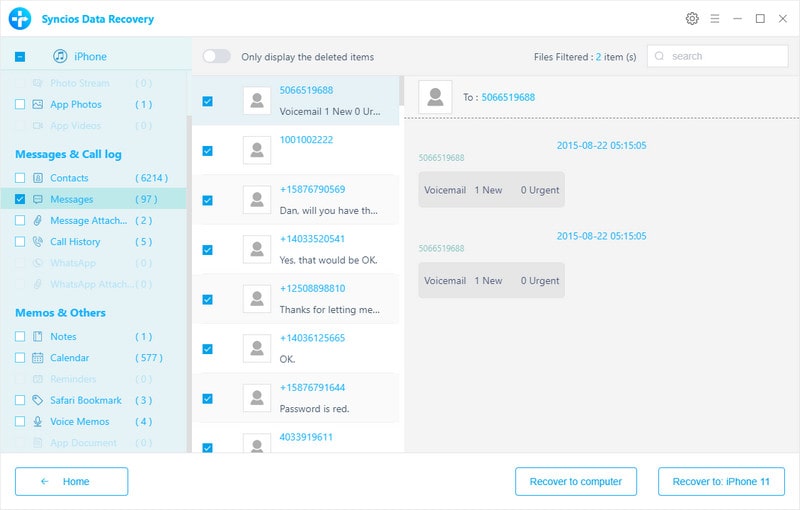Image resolution: width=800 pixels, height=510 pixels.
Task: Click avatar of +14036125665 conversation
Action: (257, 348)
